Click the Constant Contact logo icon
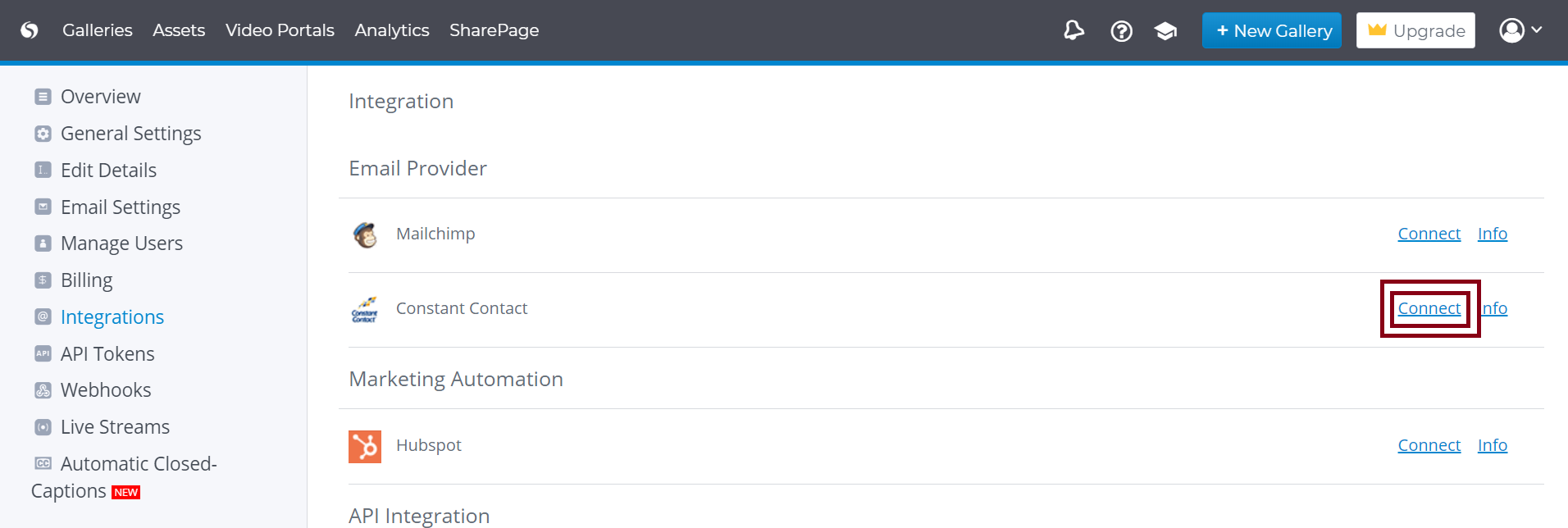Screen dimensions: 1568x528 (x=365, y=310)
